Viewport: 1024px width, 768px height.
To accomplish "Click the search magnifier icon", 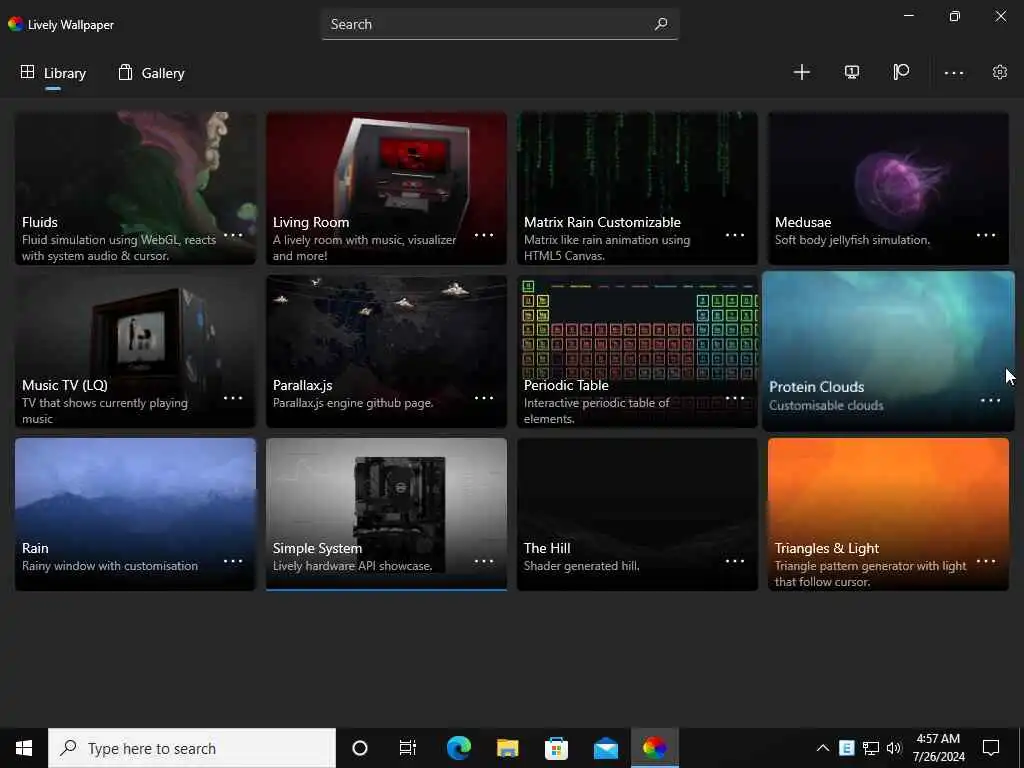I will point(661,24).
